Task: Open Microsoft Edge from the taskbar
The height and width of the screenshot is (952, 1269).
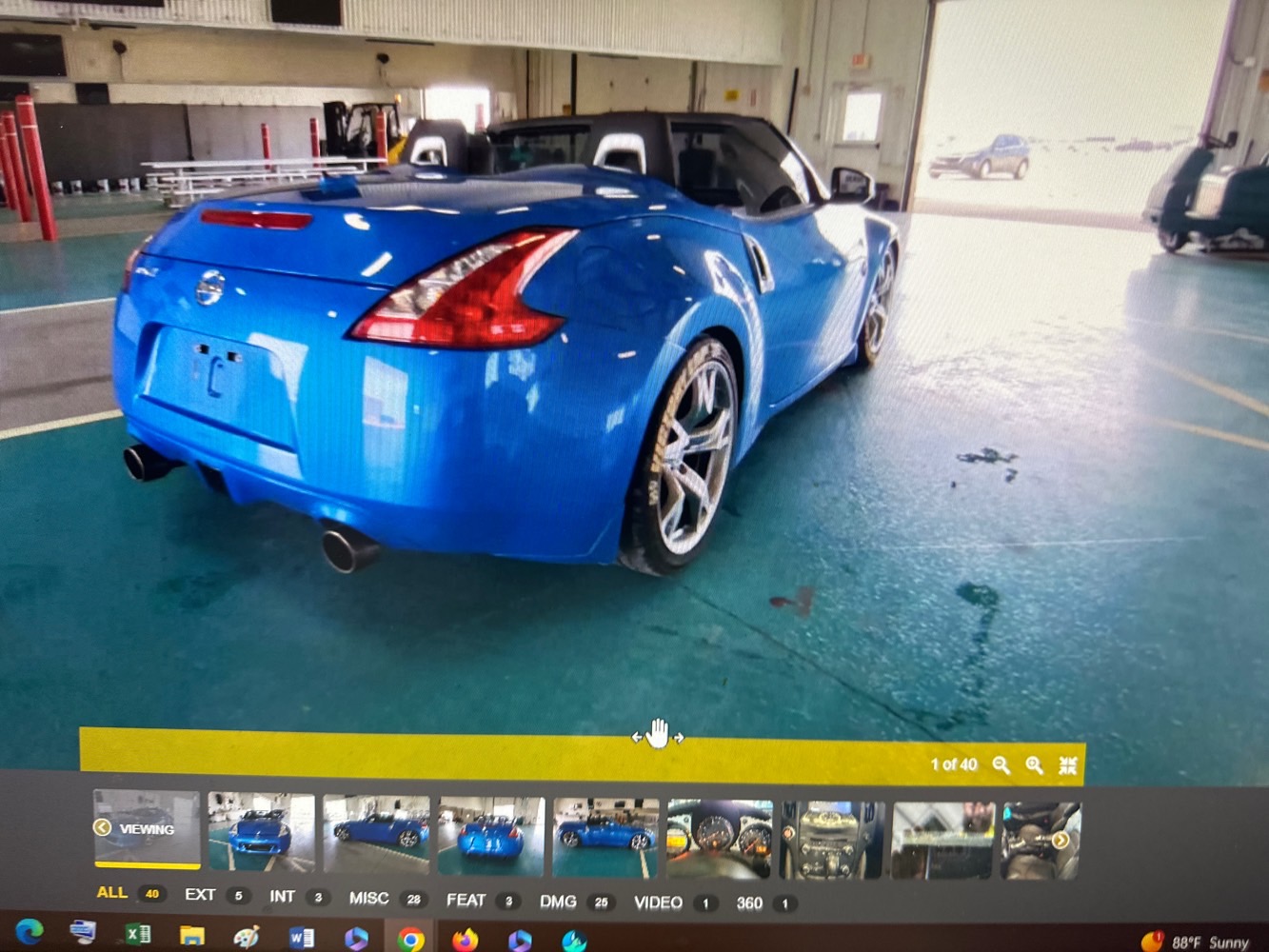Action: click(30, 932)
